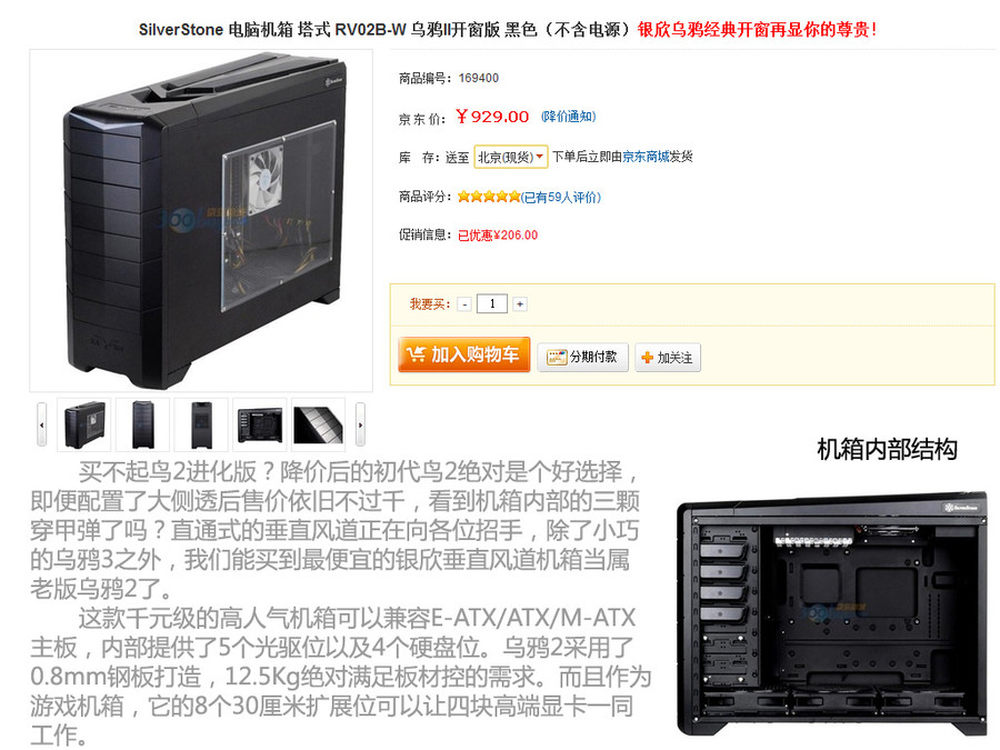Click the large main product image

point(201,221)
